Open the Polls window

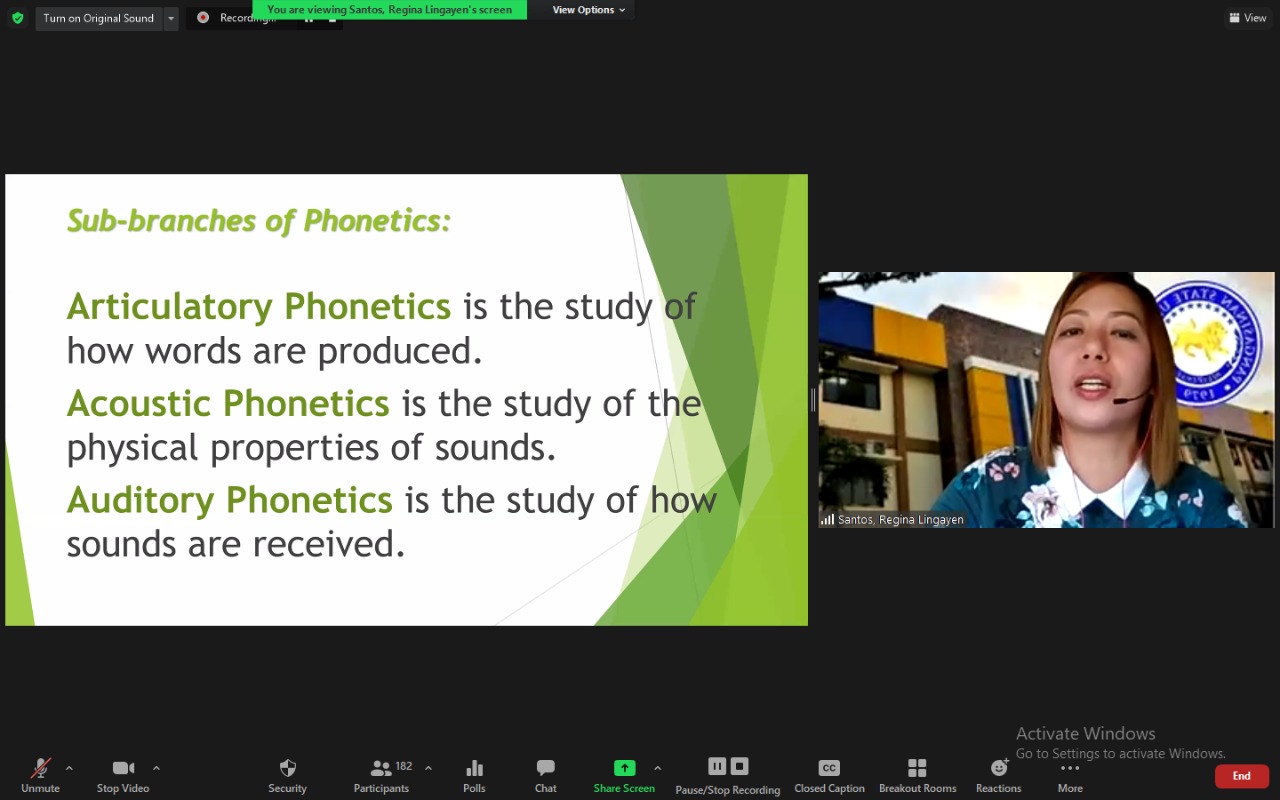click(474, 776)
